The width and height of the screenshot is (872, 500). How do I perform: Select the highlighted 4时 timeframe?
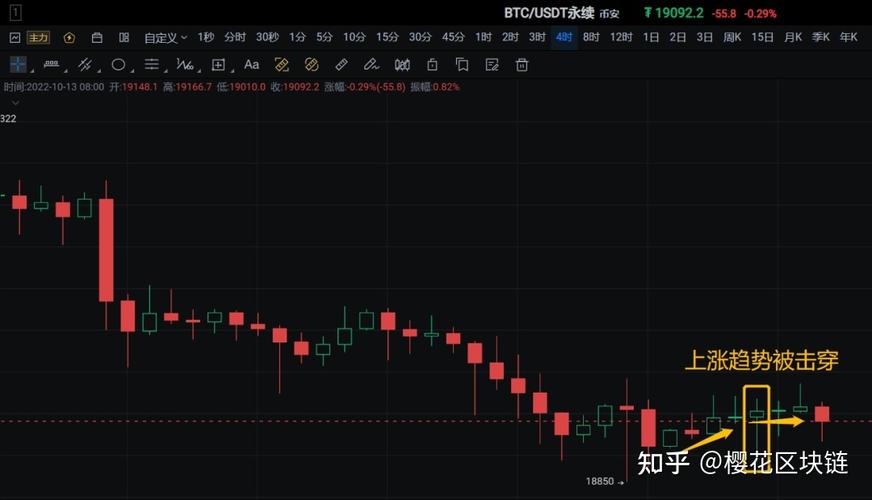tap(564, 37)
